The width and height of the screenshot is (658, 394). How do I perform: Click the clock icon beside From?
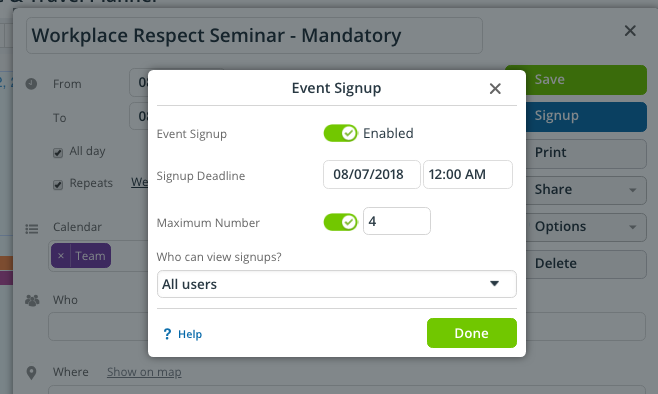[31, 84]
